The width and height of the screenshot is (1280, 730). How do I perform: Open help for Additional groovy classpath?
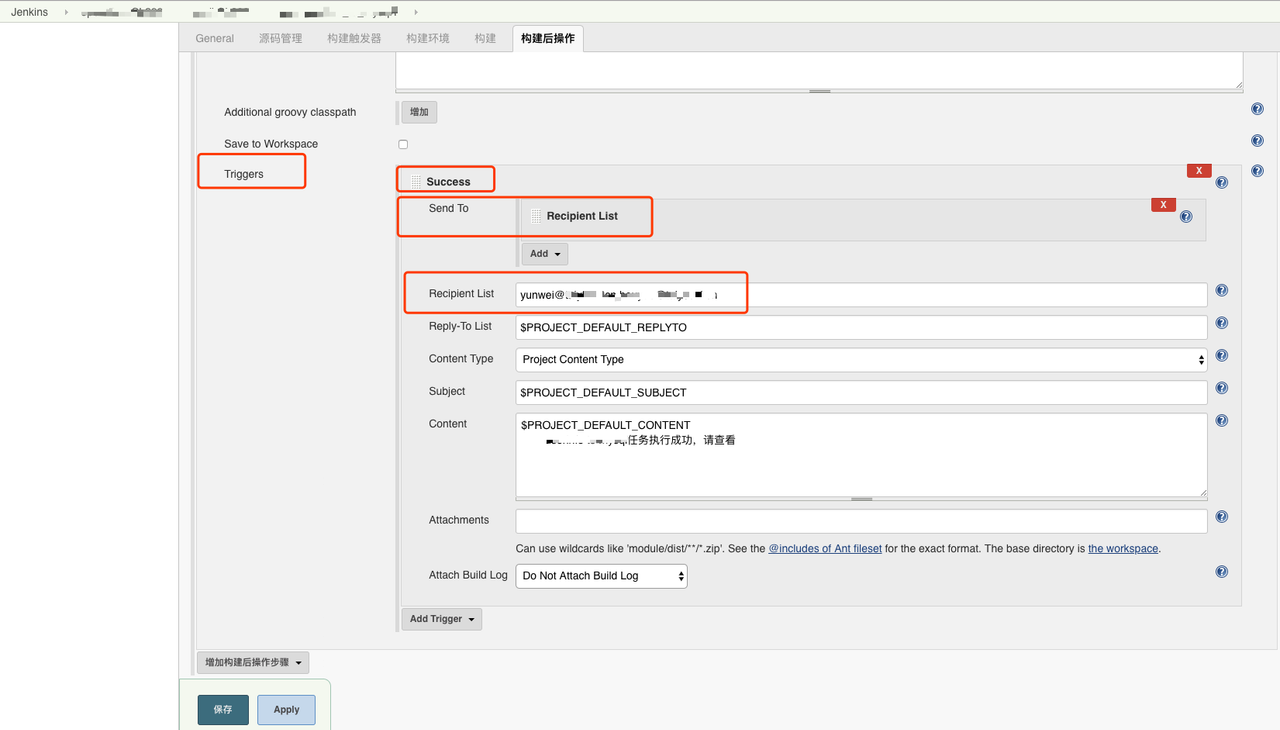click(1257, 108)
